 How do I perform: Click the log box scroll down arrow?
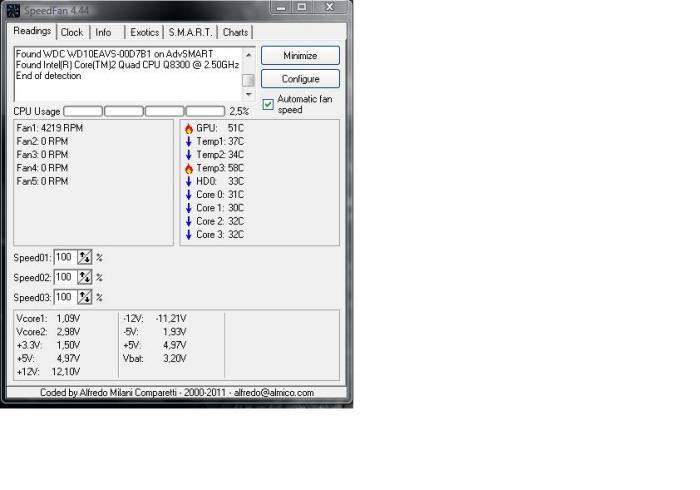249,94
